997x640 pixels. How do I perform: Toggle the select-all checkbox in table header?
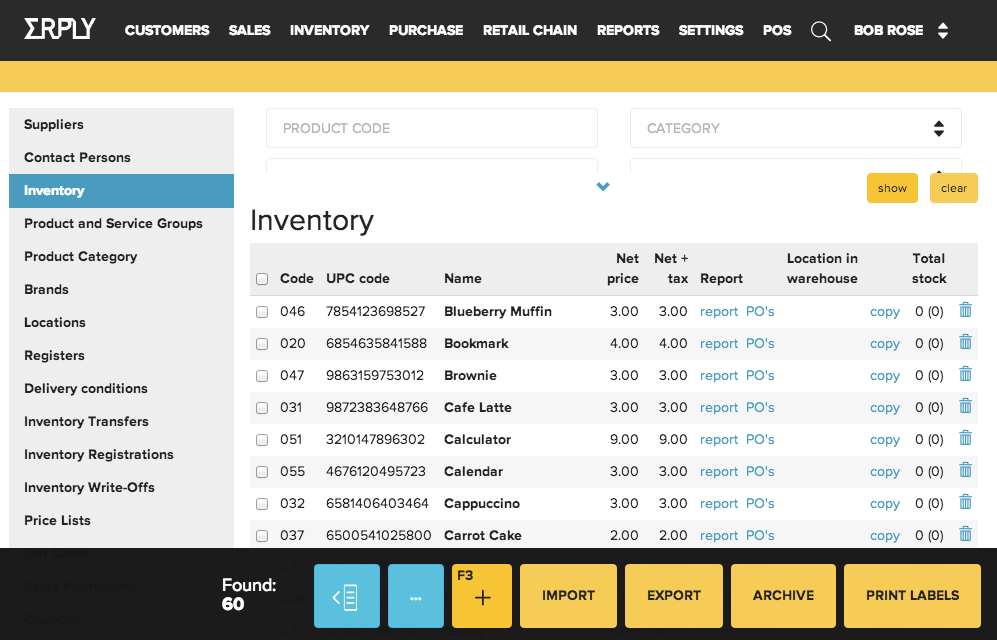coord(262,279)
